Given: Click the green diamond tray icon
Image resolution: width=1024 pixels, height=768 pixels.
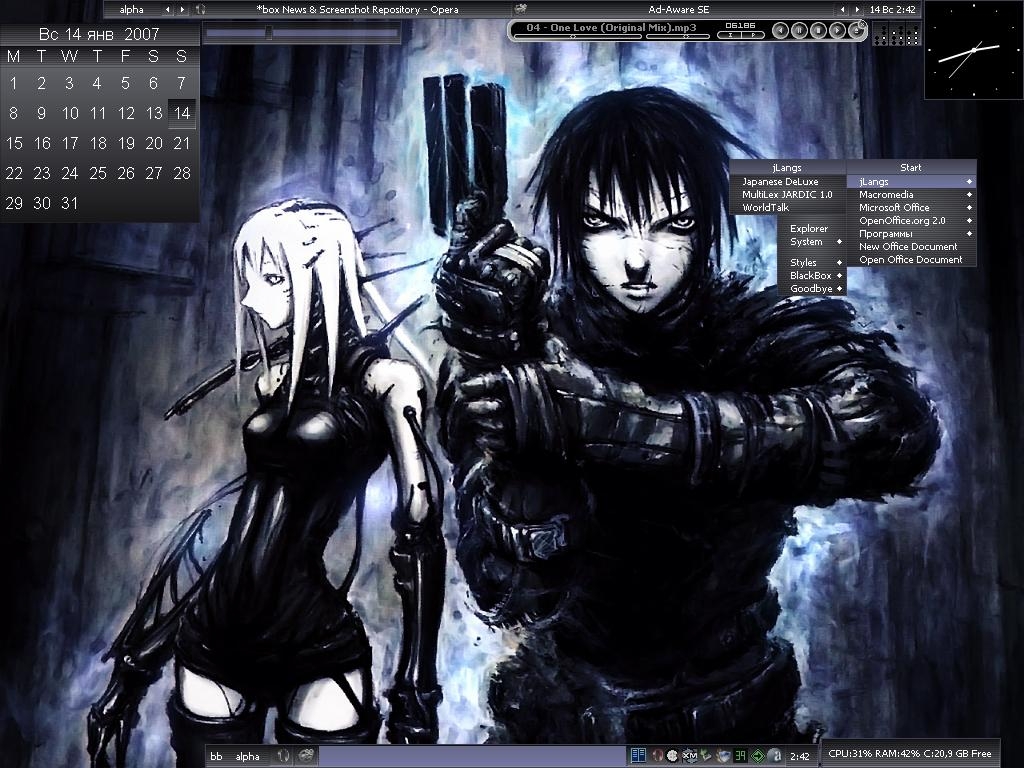Looking at the screenshot, I should point(758,756).
